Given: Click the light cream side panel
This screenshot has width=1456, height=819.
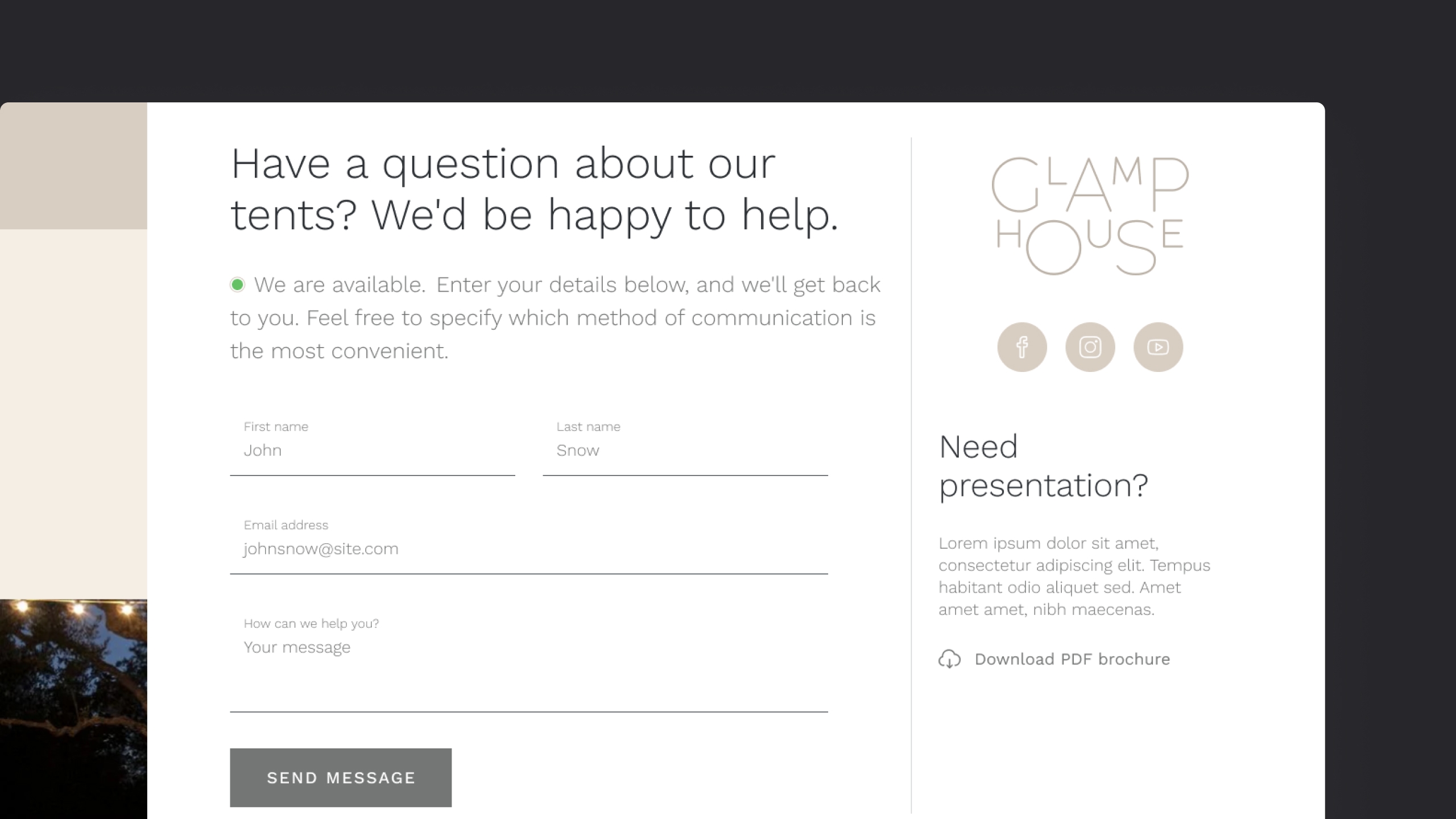Looking at the screenshot, I should tap(73, 413).
